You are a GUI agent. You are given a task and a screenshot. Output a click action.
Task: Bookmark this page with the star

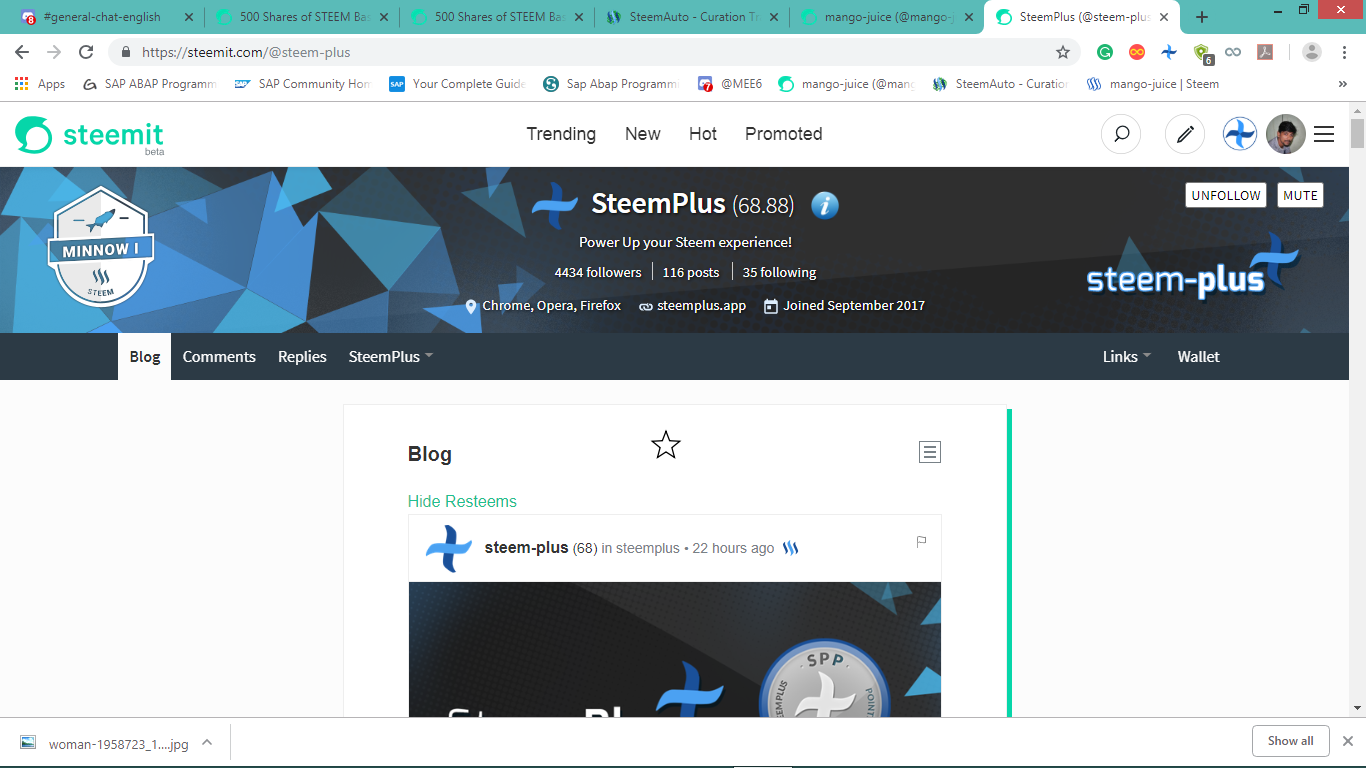[x=1063, y=52]
